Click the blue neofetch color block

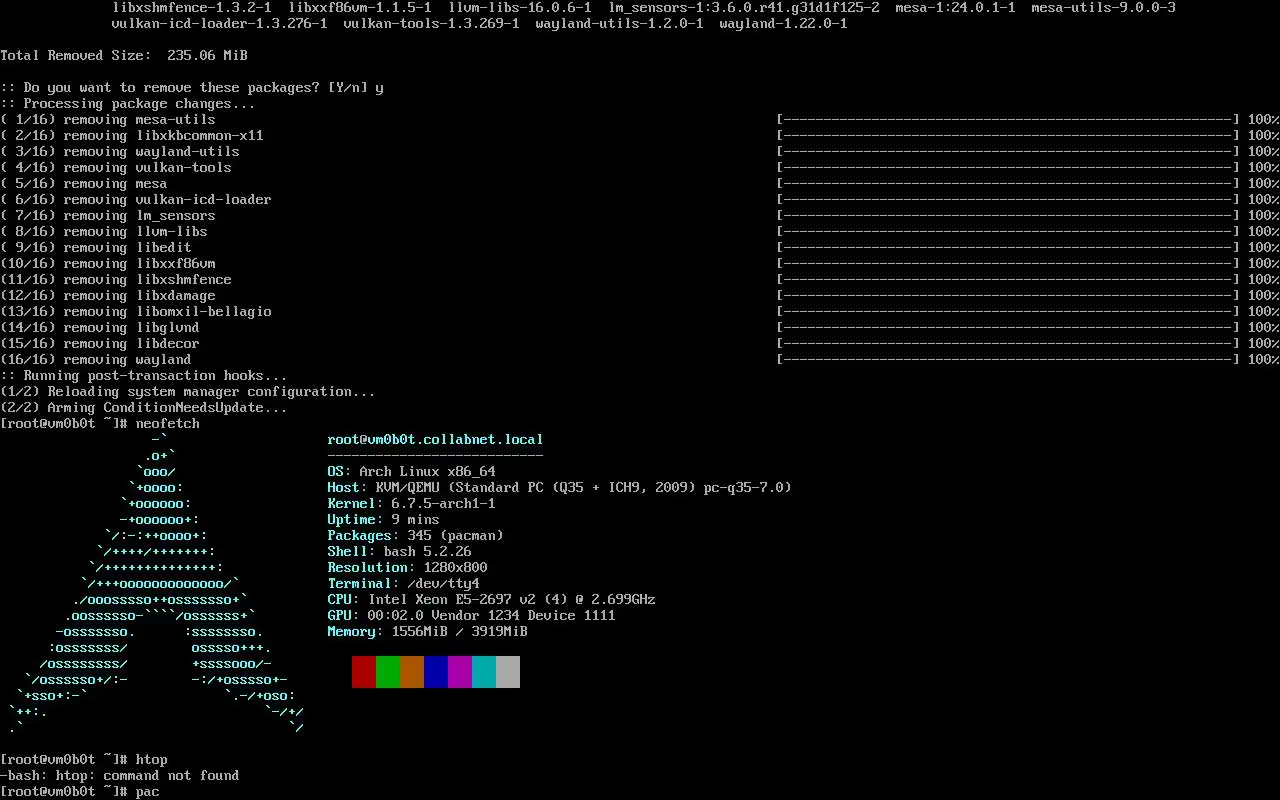436,672
